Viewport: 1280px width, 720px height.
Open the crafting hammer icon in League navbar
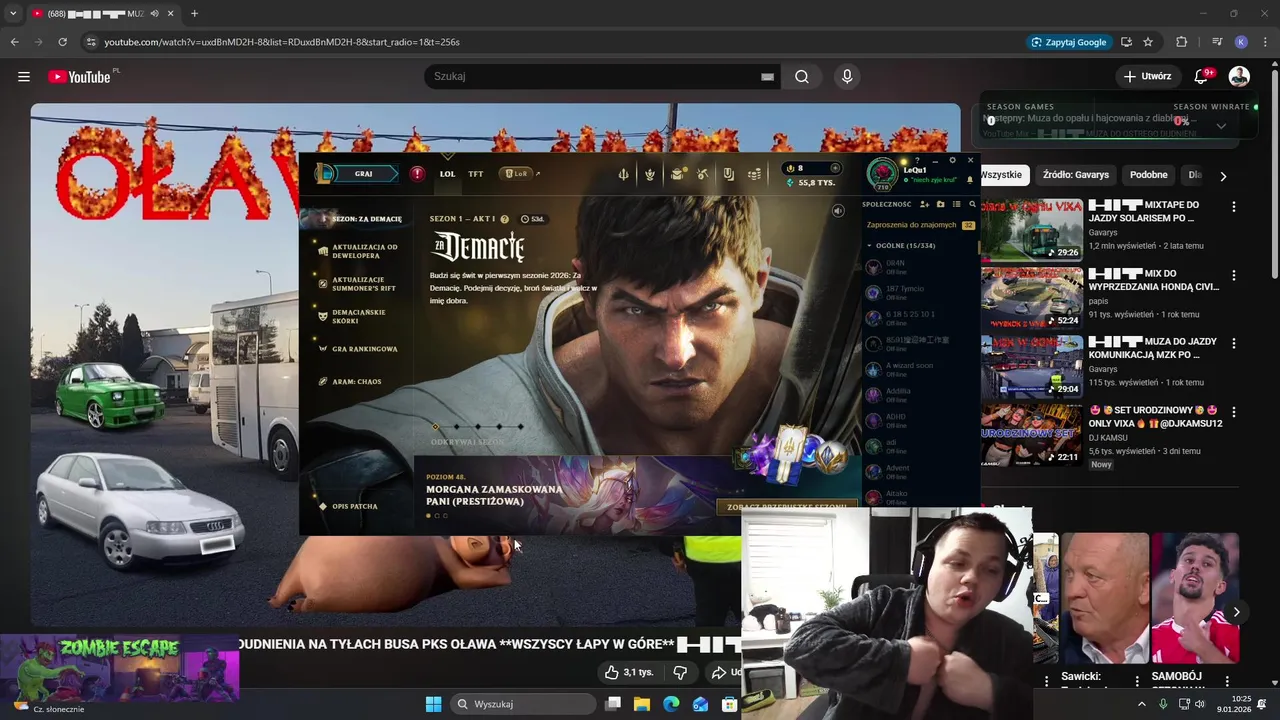coord(703,174)
